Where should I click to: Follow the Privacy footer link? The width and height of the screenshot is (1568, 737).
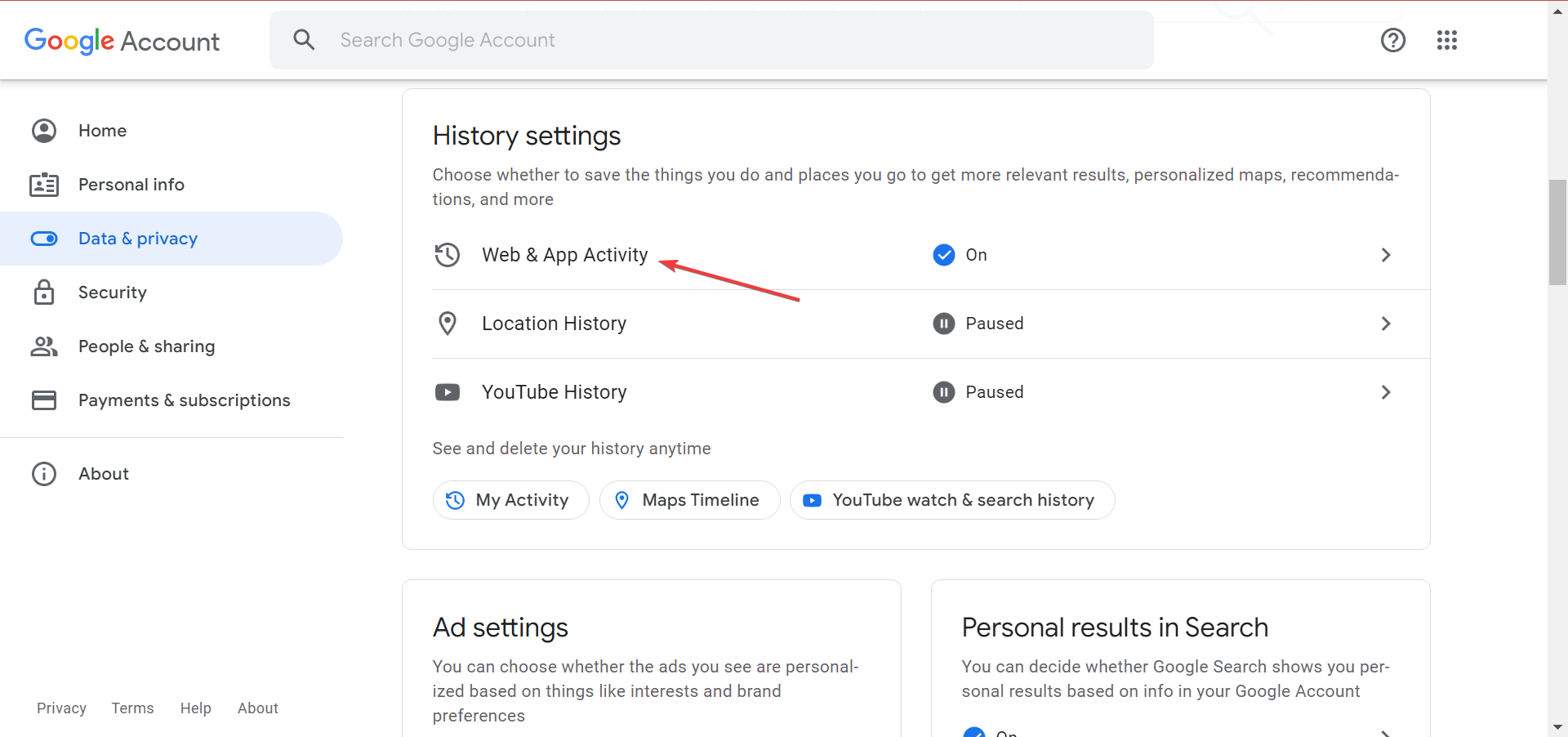61,708
